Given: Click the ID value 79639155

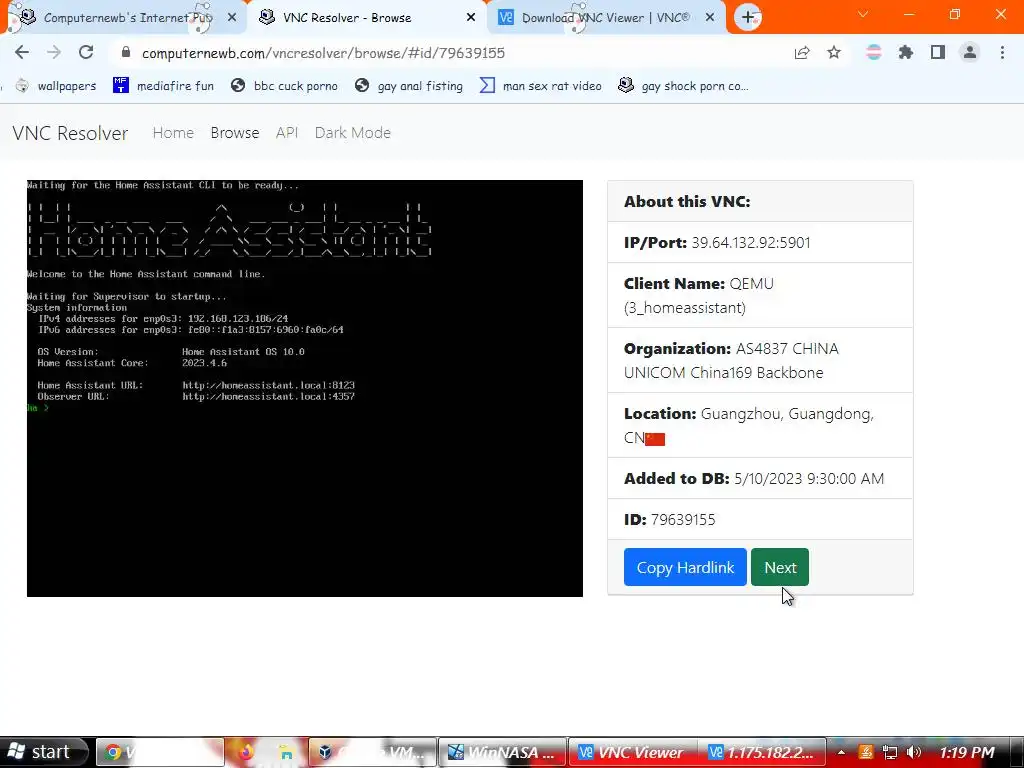Looking at the screenshot, I should tap(682, 519).
